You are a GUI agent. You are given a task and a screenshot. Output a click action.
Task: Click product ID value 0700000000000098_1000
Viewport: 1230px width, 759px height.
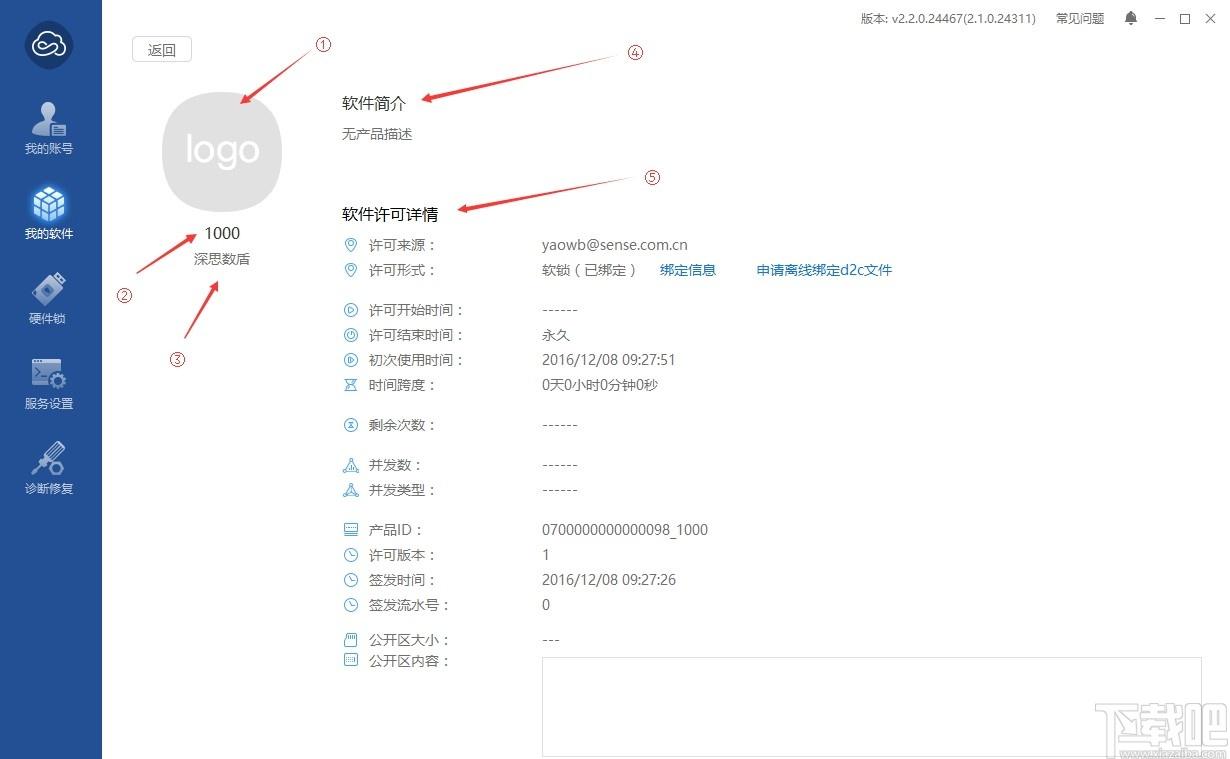pos(625,530)
